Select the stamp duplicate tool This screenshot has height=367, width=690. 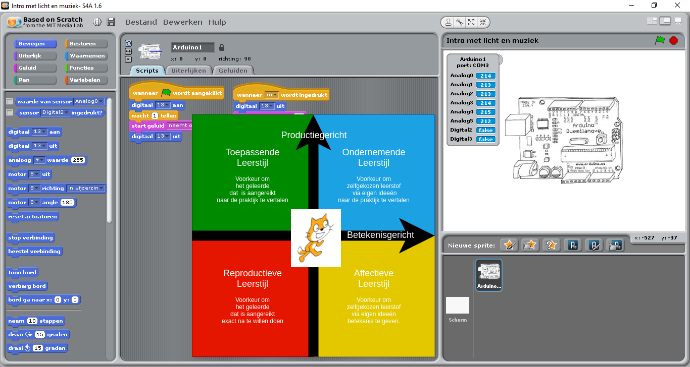point(448,22)
